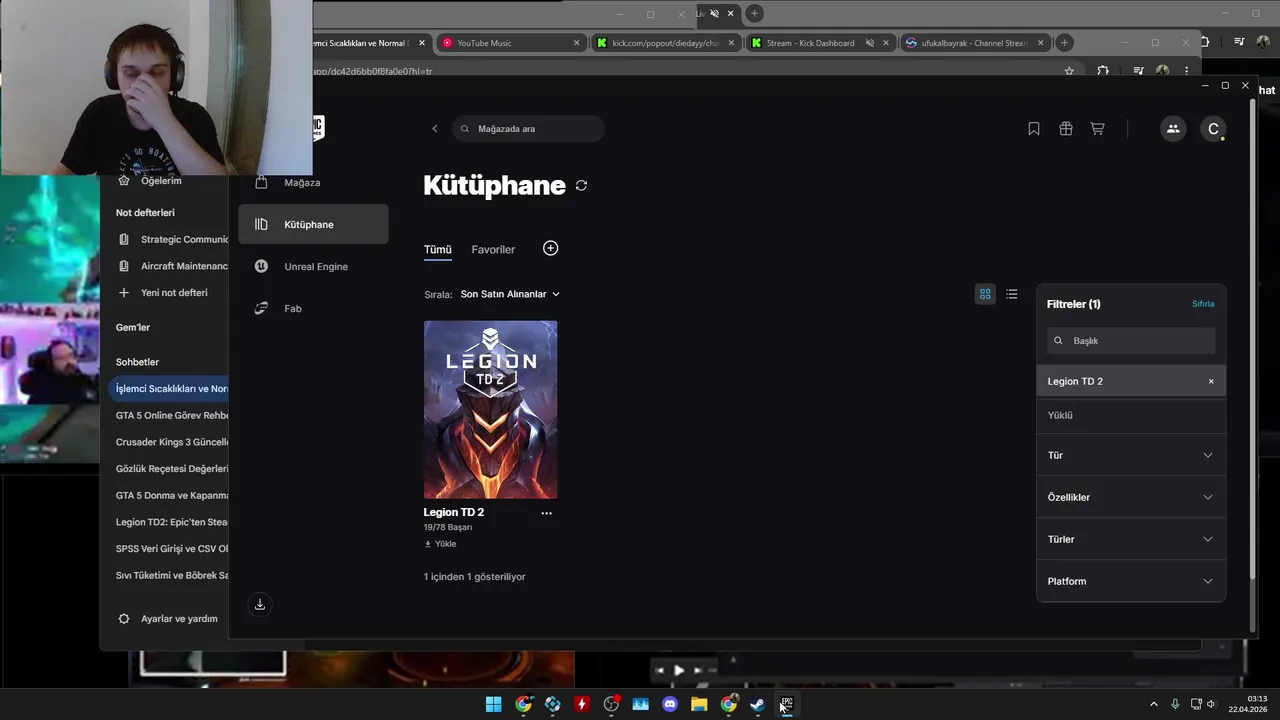This screenshot has width=1280, height=720.
Task: Switch to the Favoriler tab
Action: [x=493, y=249]
